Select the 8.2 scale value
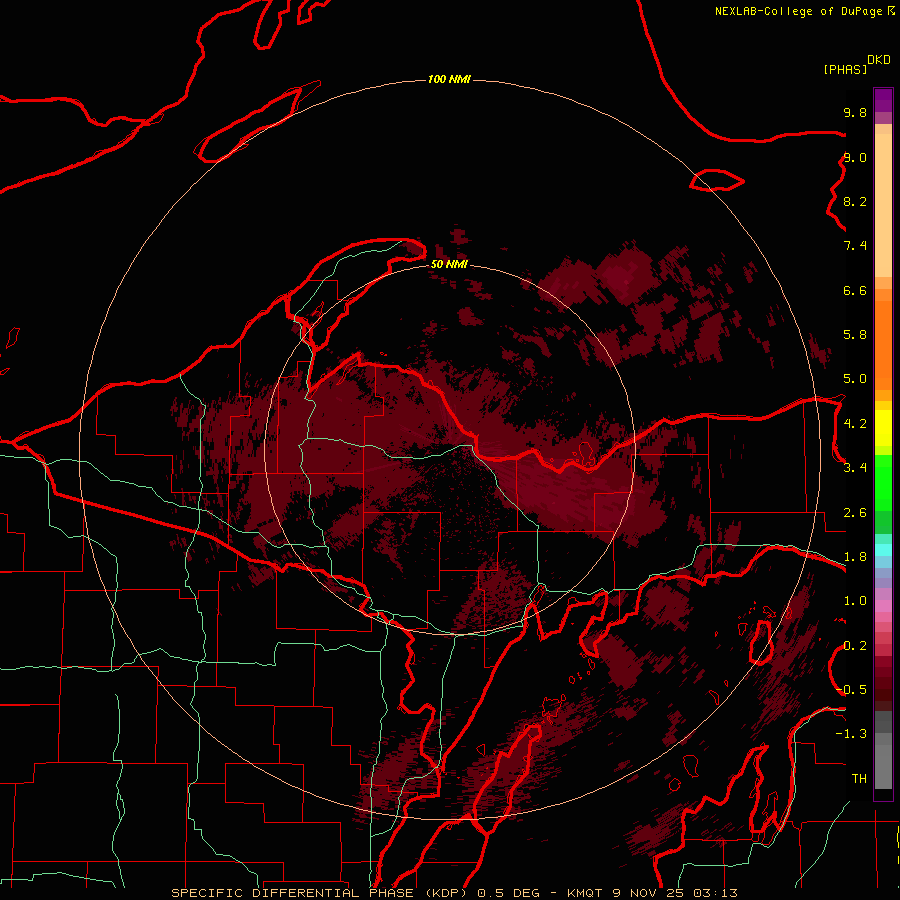This screenshot has height=900, width=900. 855,201
